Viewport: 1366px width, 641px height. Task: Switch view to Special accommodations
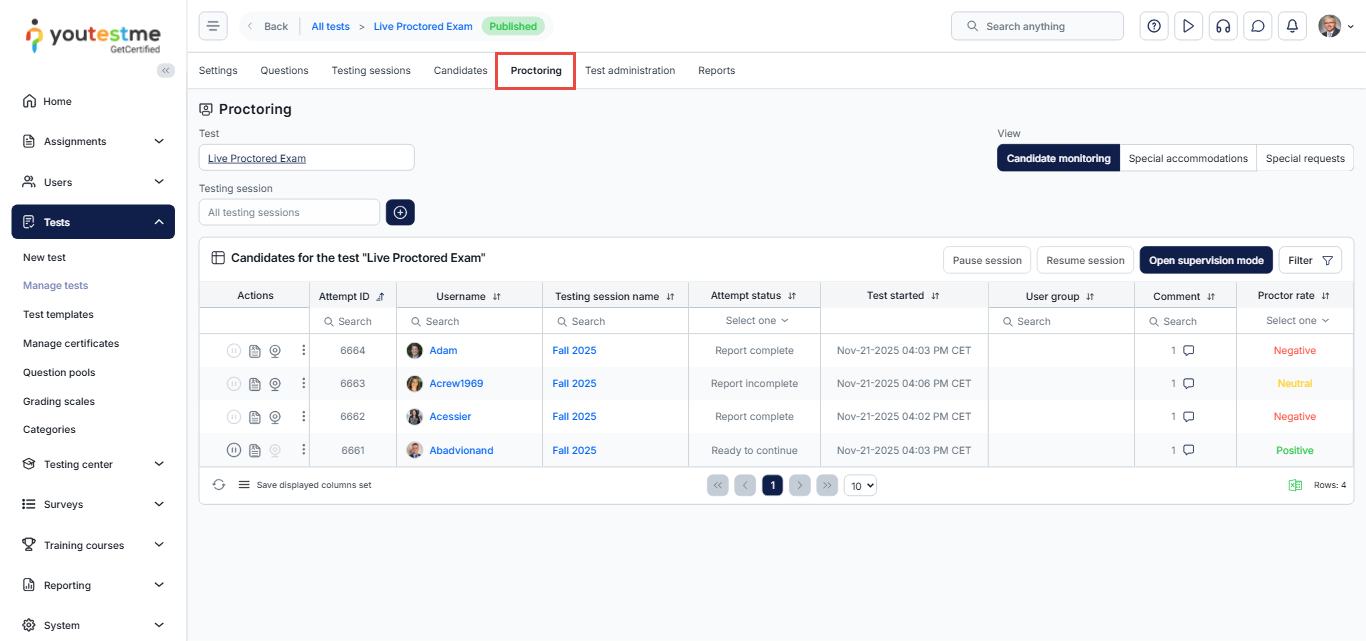(x=1188, y=158)
